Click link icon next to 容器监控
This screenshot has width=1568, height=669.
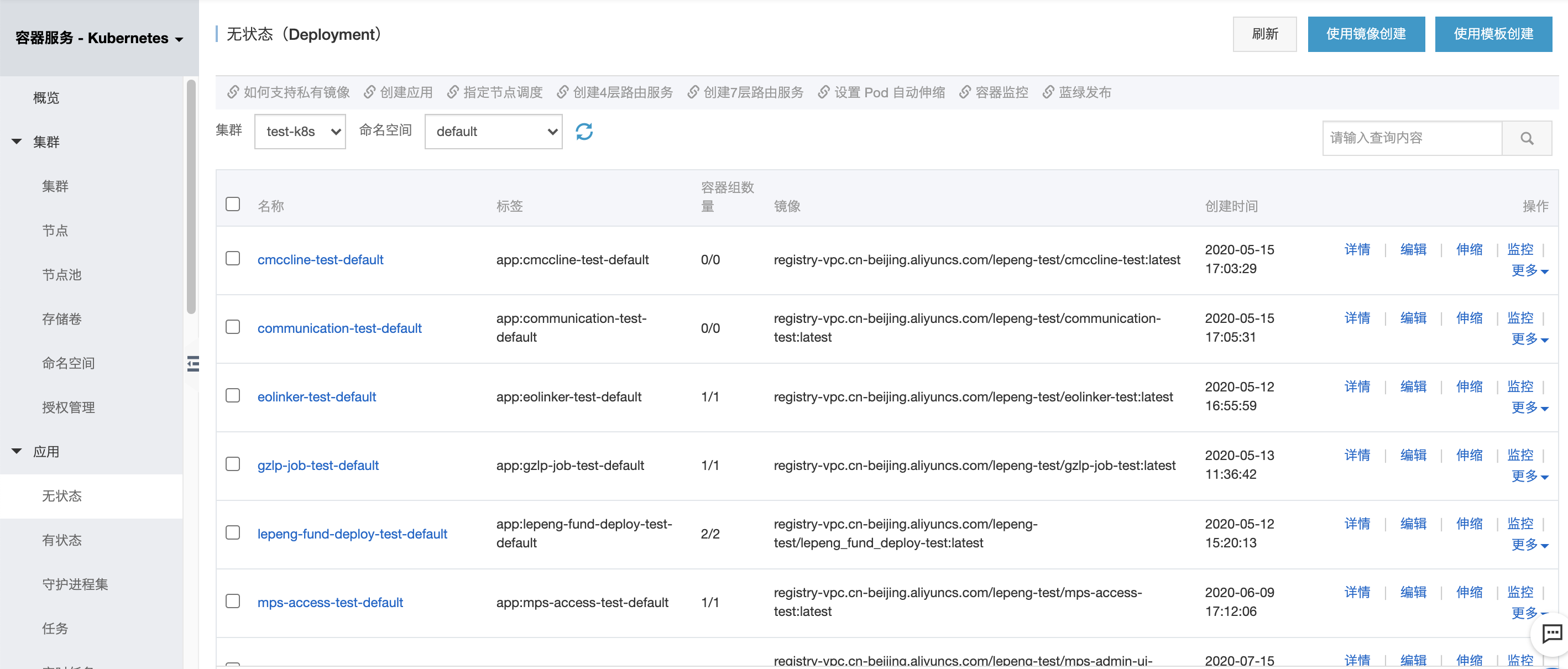point(965,92)
